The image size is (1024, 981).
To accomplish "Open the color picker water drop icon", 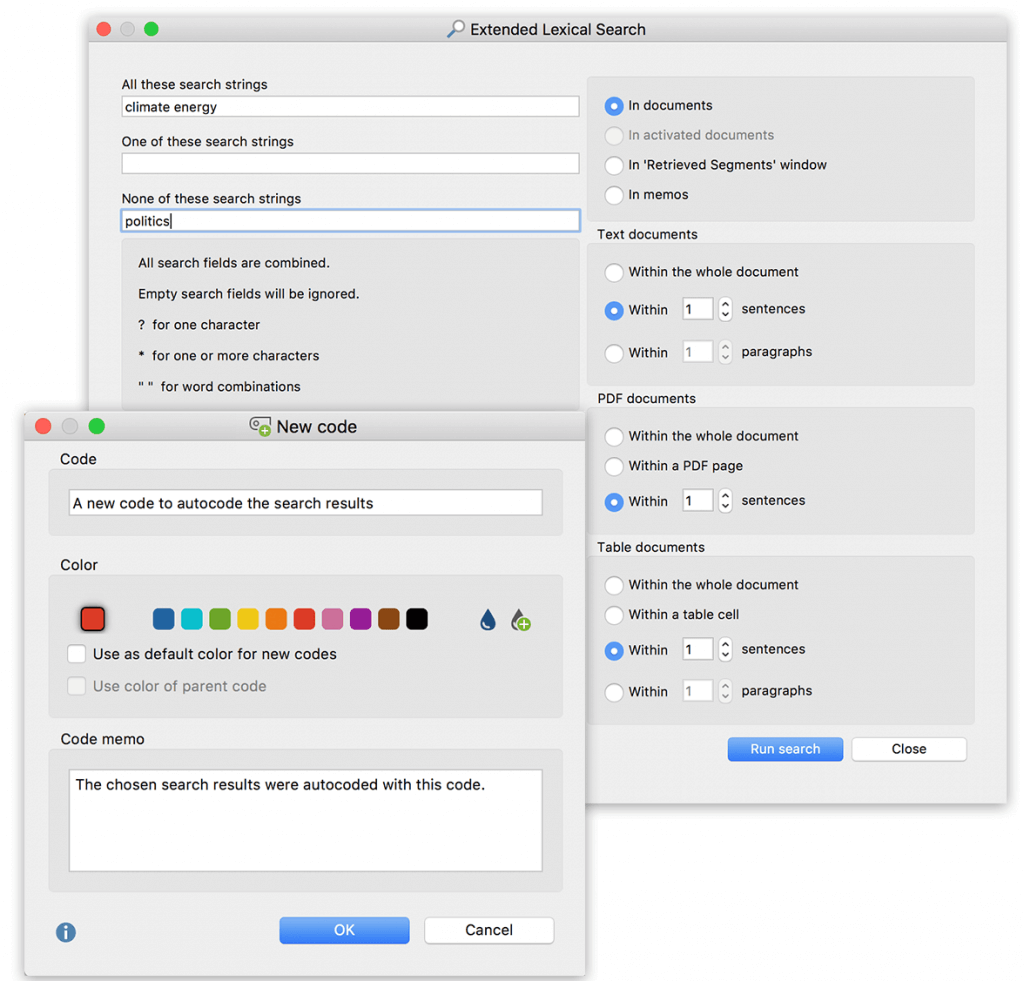I will pos(487,620).
